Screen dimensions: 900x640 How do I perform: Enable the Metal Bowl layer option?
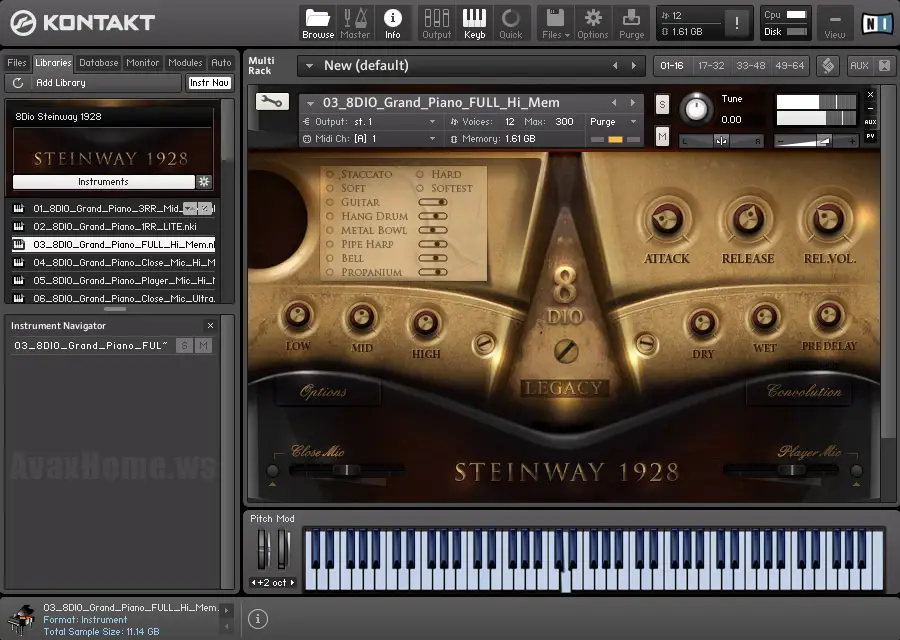[x=330, y=230]
